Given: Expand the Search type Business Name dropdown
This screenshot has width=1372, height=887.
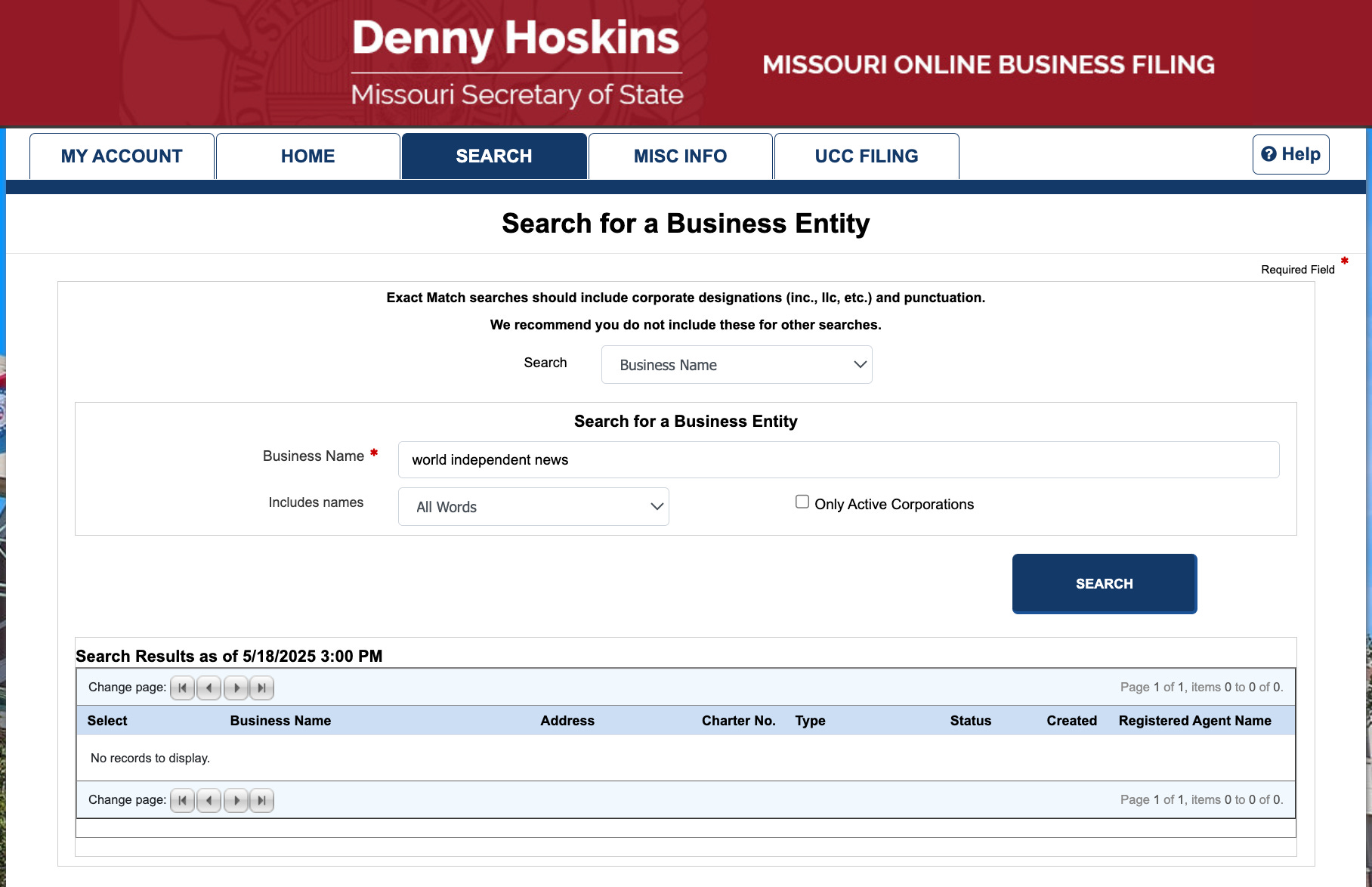Looking at the screenshot, I should coord(737,365).
